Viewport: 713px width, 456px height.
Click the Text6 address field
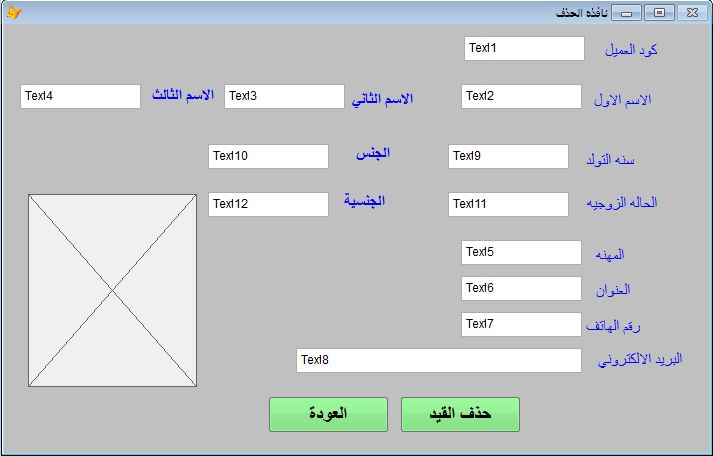(x=521, y=288)
